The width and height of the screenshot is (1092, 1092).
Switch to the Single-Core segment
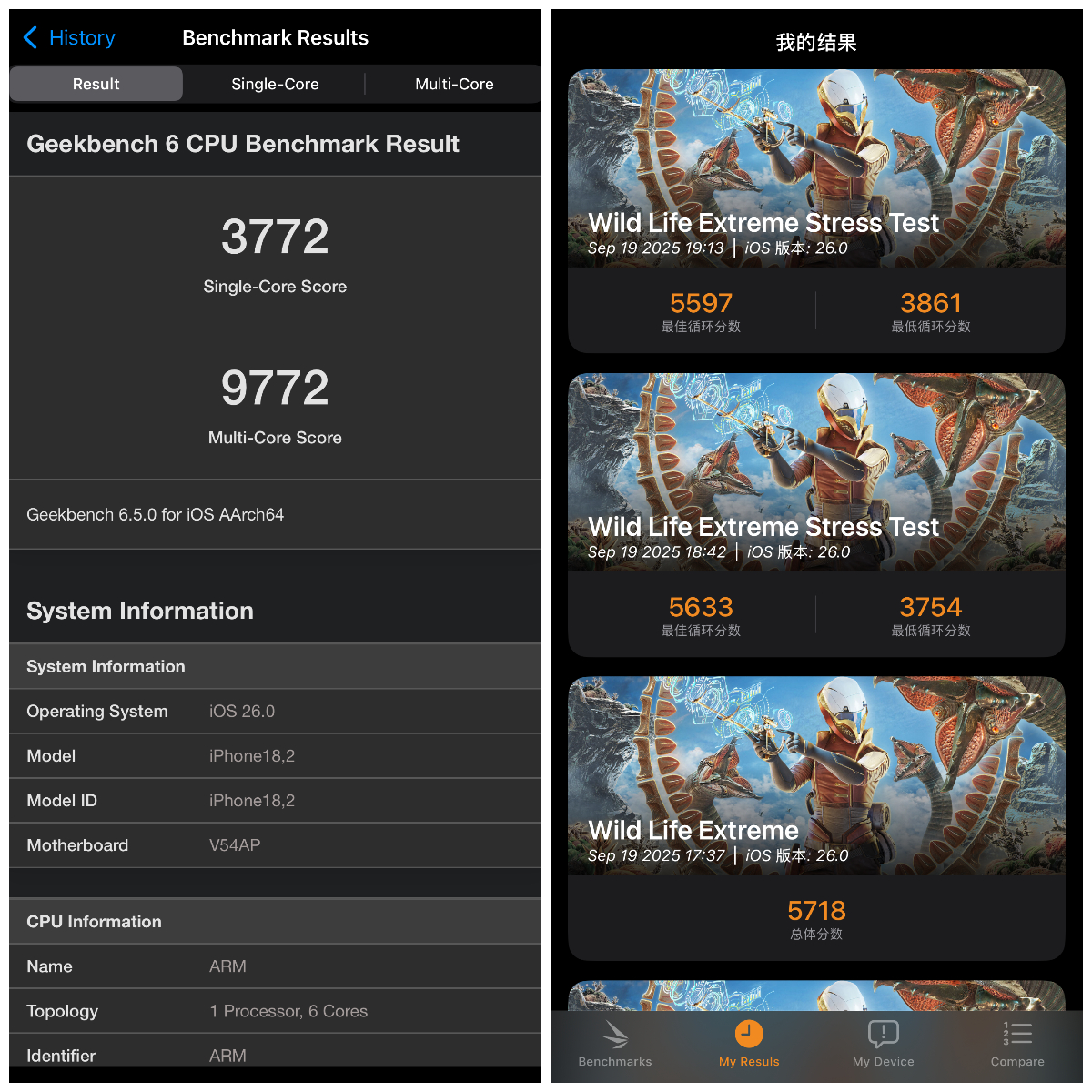tap(275, 84)
